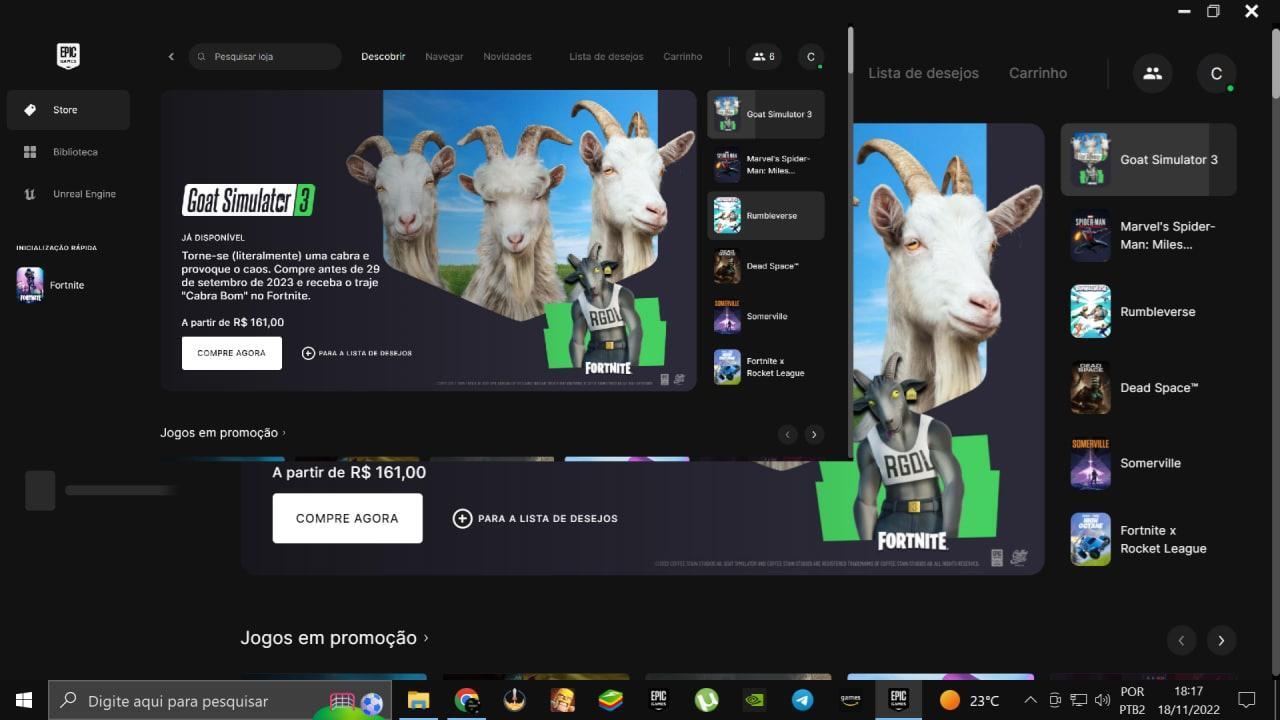
Task: Select large Dead Space list entry
Action: pos(1148,388)
